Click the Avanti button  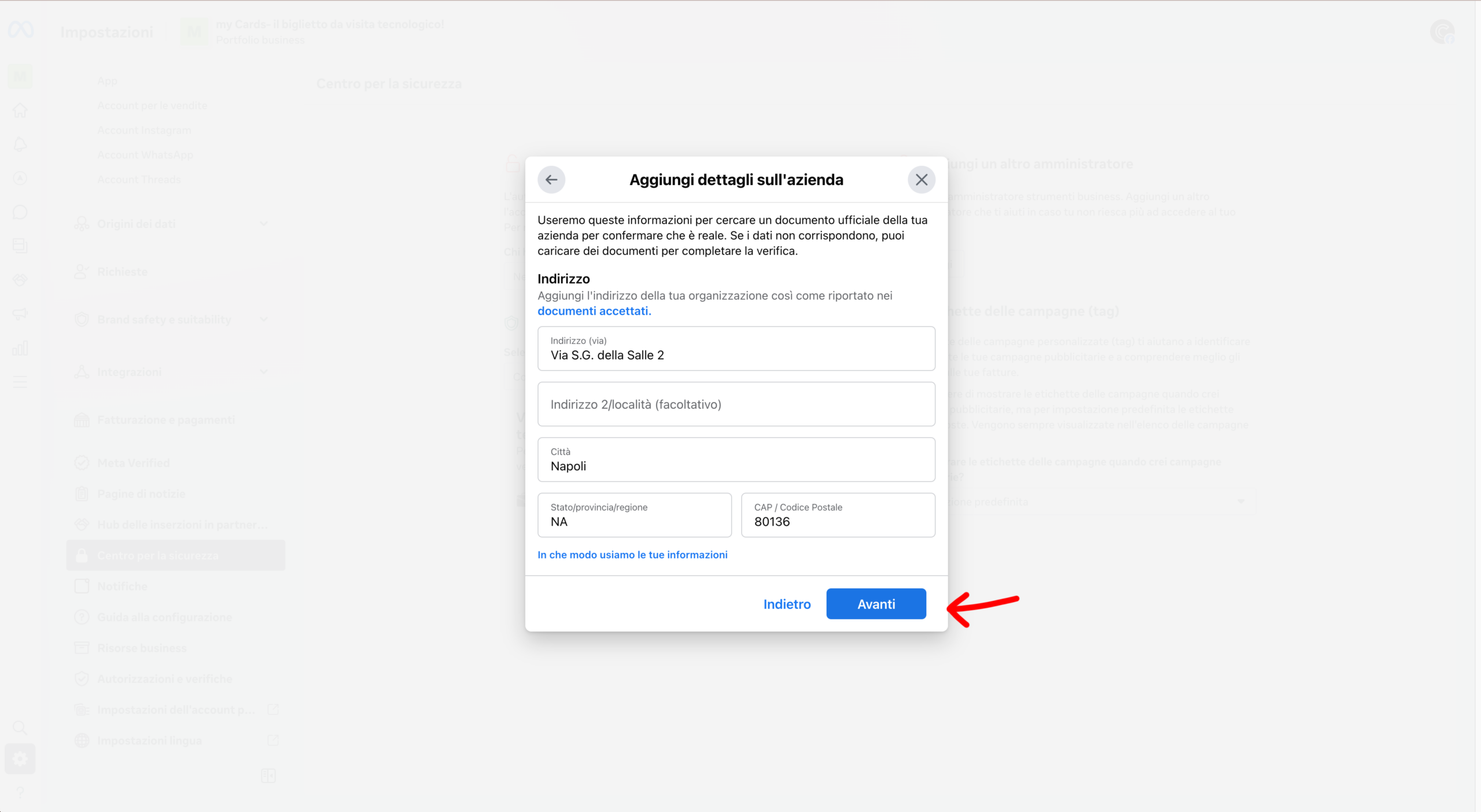(875, 604)
